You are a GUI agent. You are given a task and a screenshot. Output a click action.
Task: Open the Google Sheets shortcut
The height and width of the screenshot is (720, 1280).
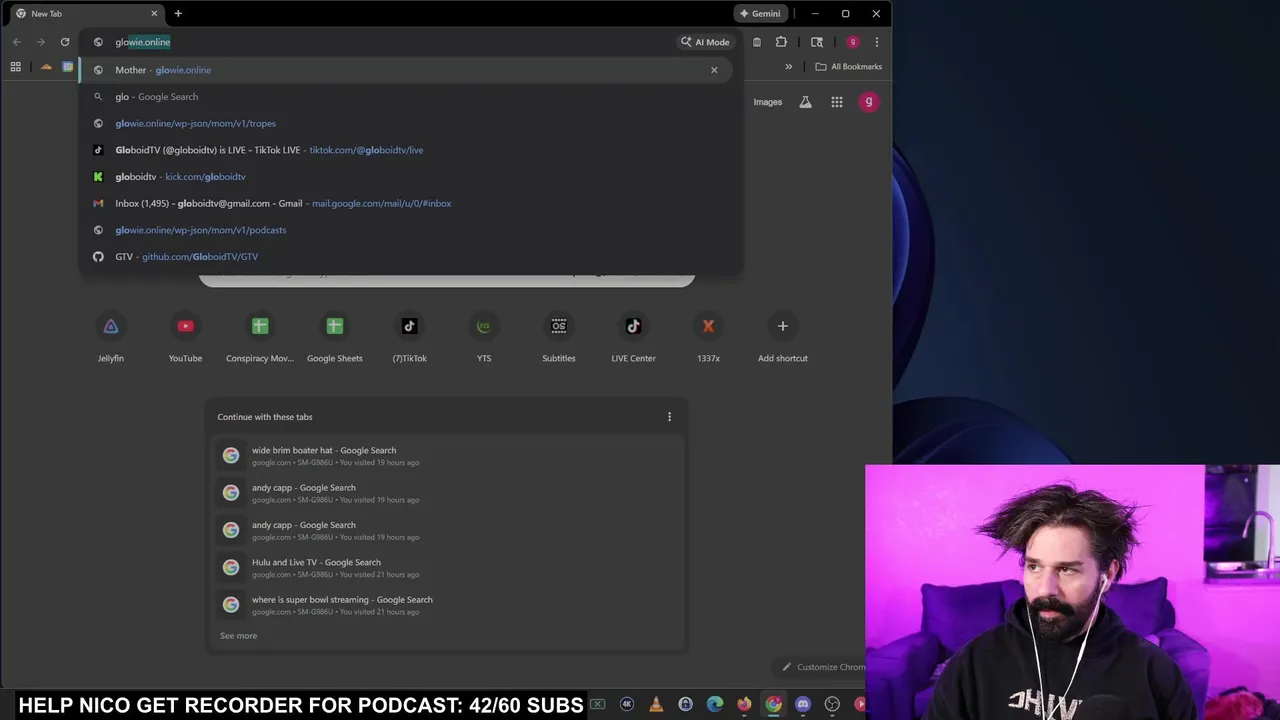(335, 338)
